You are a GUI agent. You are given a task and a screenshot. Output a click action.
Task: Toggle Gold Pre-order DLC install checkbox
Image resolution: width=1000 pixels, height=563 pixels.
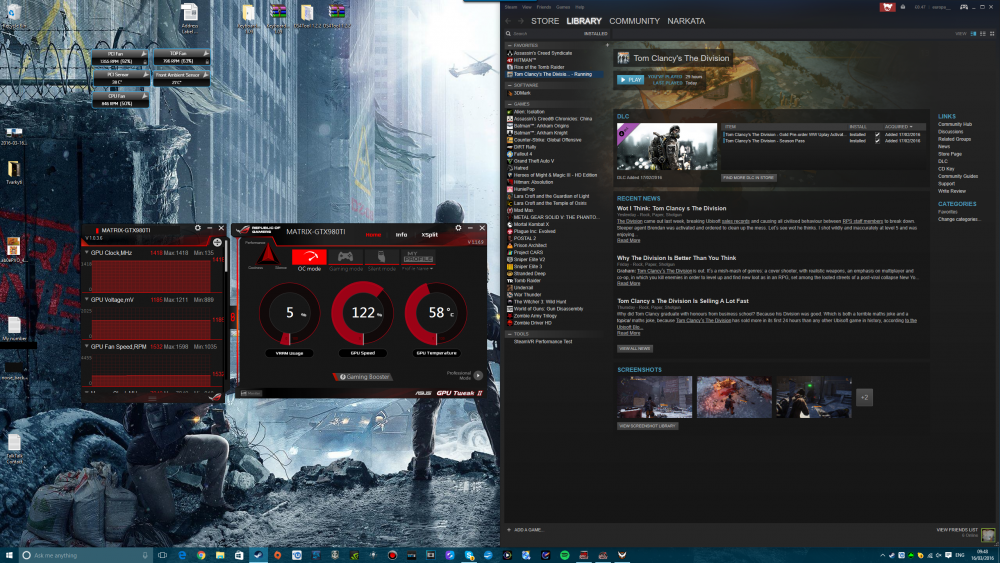coord(877,135)
